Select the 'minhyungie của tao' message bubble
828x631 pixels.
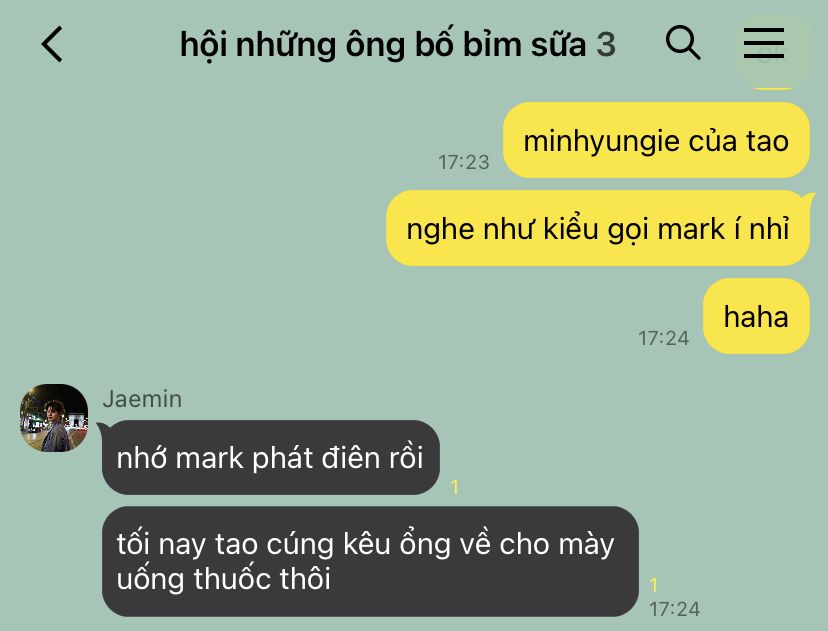coord(656,140)
